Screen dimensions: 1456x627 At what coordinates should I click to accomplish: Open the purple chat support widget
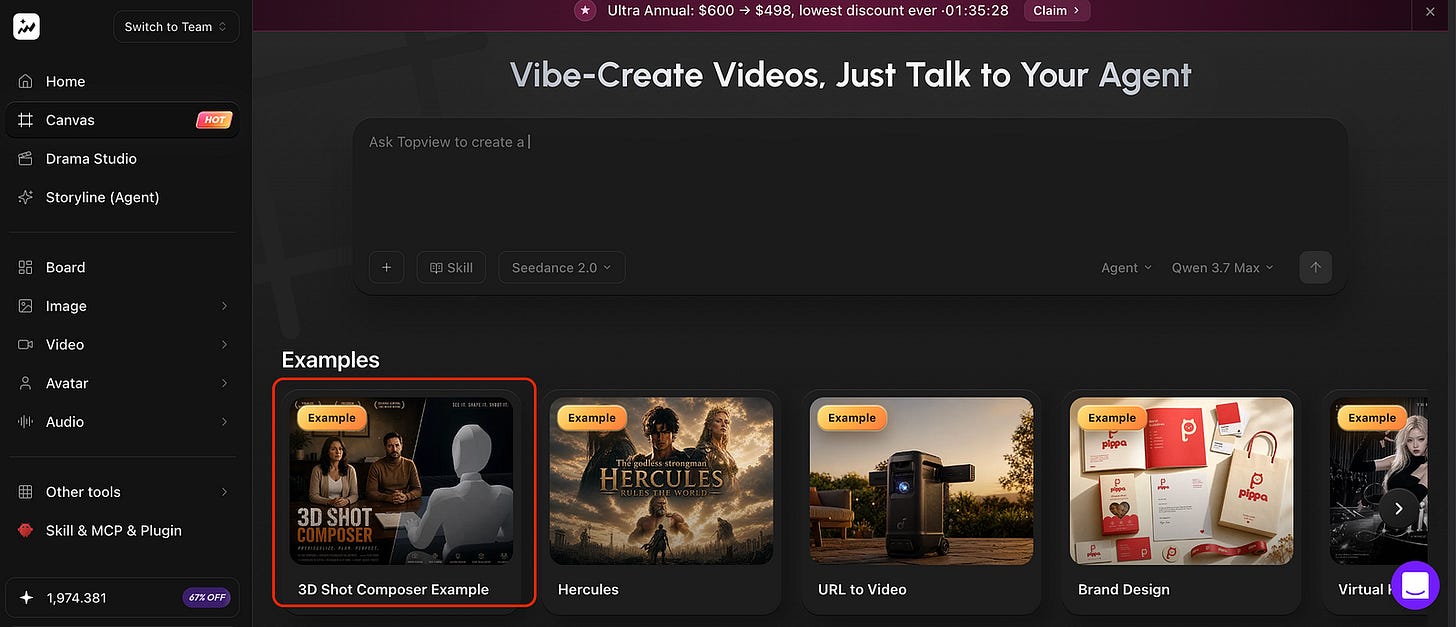click(x=1415, y=585)
